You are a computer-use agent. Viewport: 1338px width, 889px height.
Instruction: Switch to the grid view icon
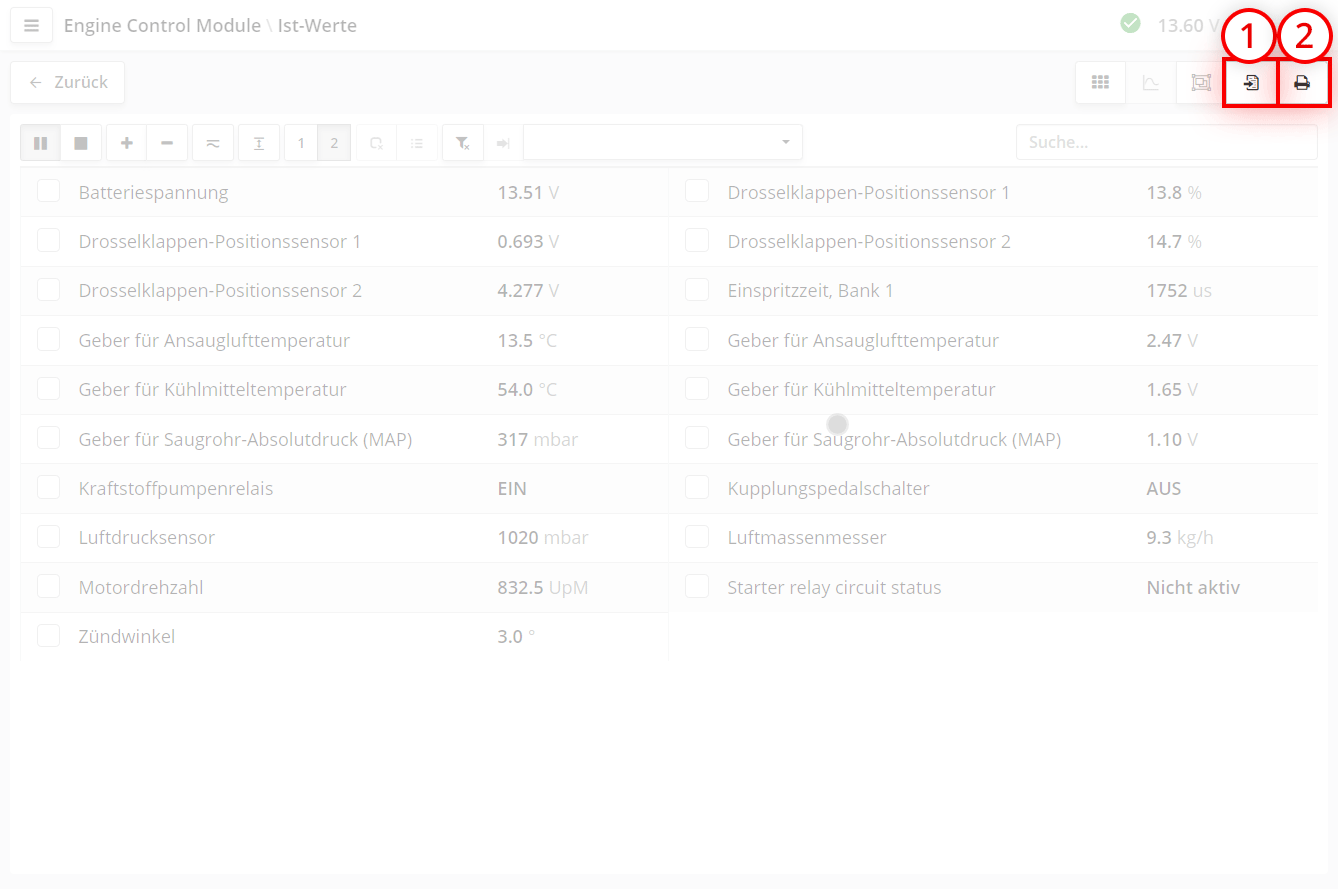point(1100,83)
